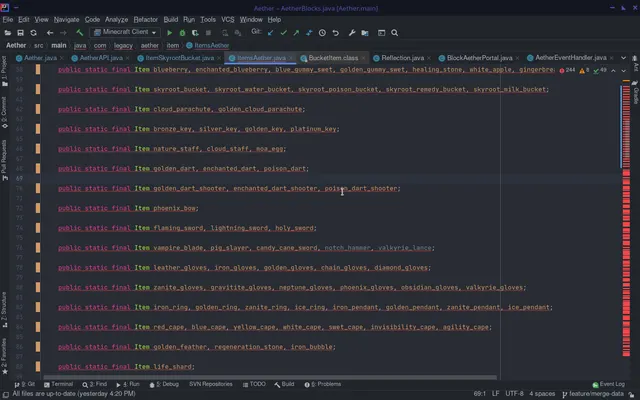Click the horizontal editor scrollbar
The width and height of the screenshot is (640, 400).
tap(269, 377)
